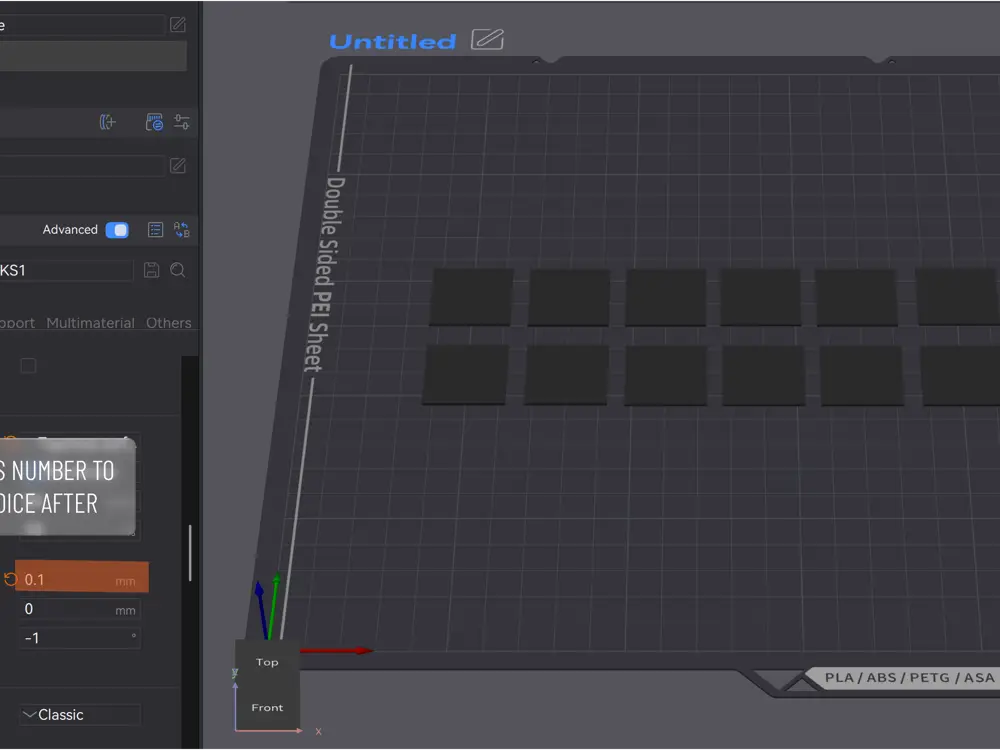Click the A/B compare presets icon
This screenshot has width=1000, height=750.
tap(182, 230)
